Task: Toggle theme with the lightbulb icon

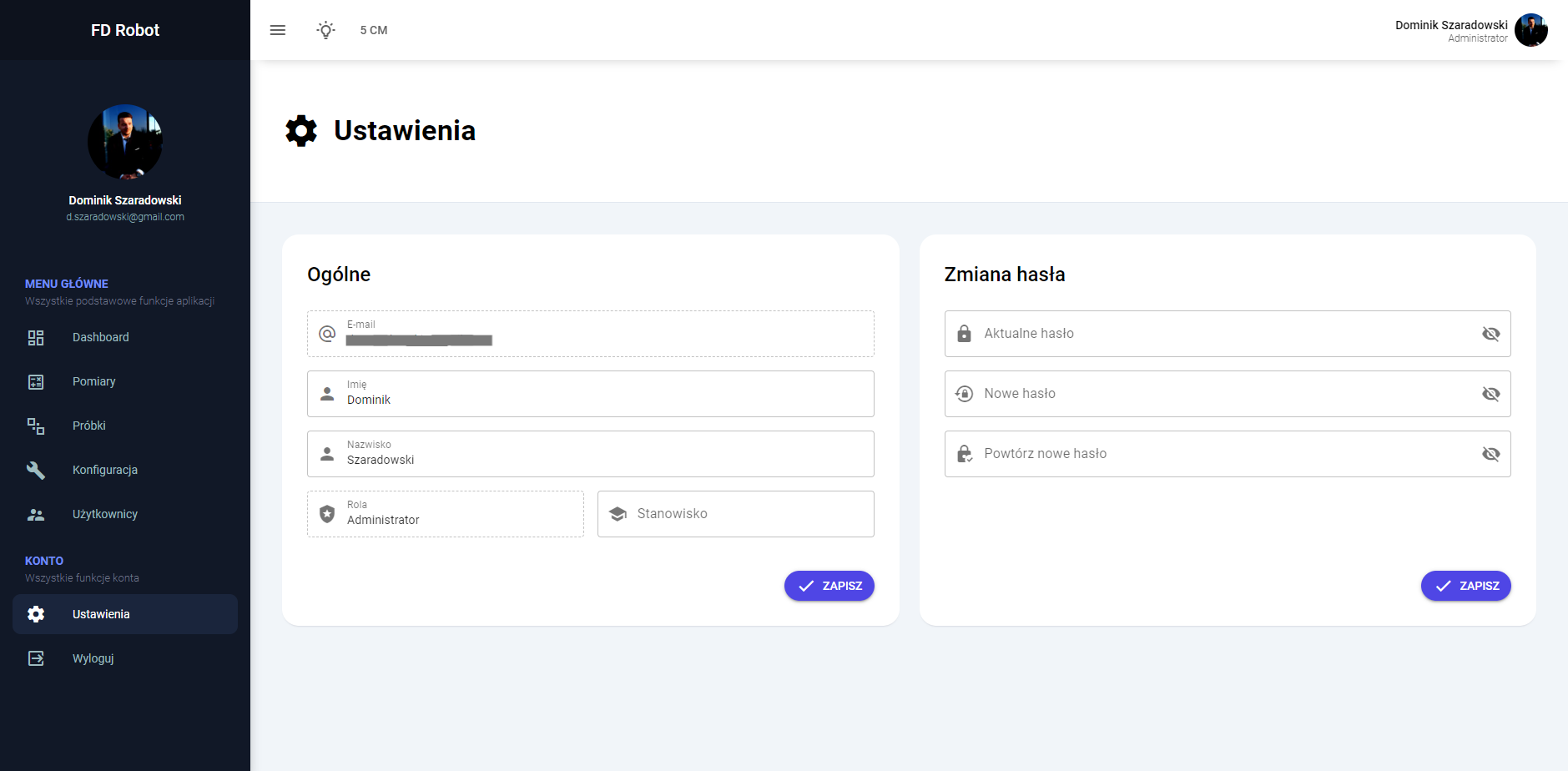Action: [x=326, y=30]
